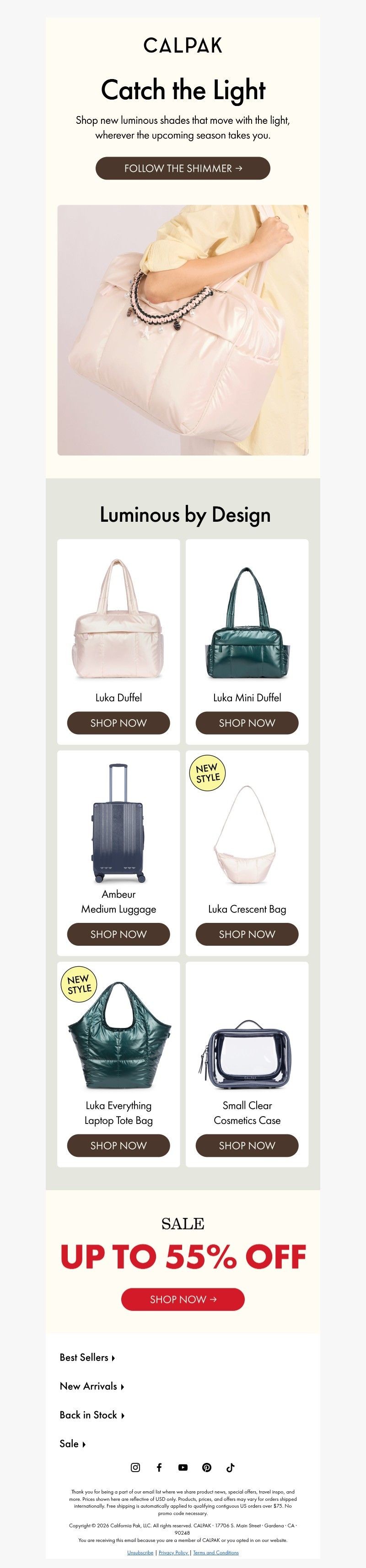This screenshot has width=366, height=1568.
Task: Click the CALPAK logo at top
Action: [x=183, y=45]
